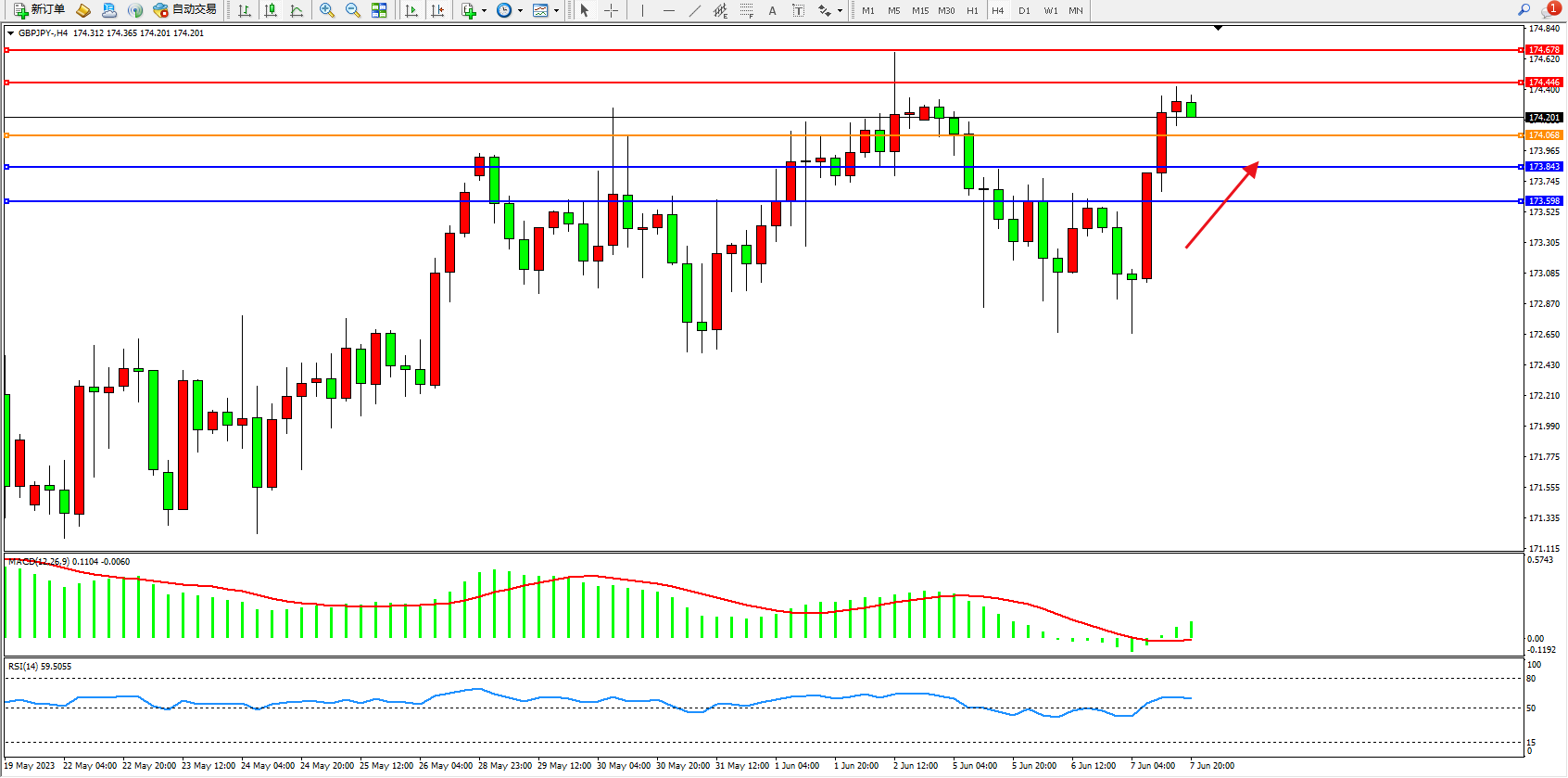Enable auto scroll to latest bar
This screenshot has width=1568, height=778.
point(411,10)
